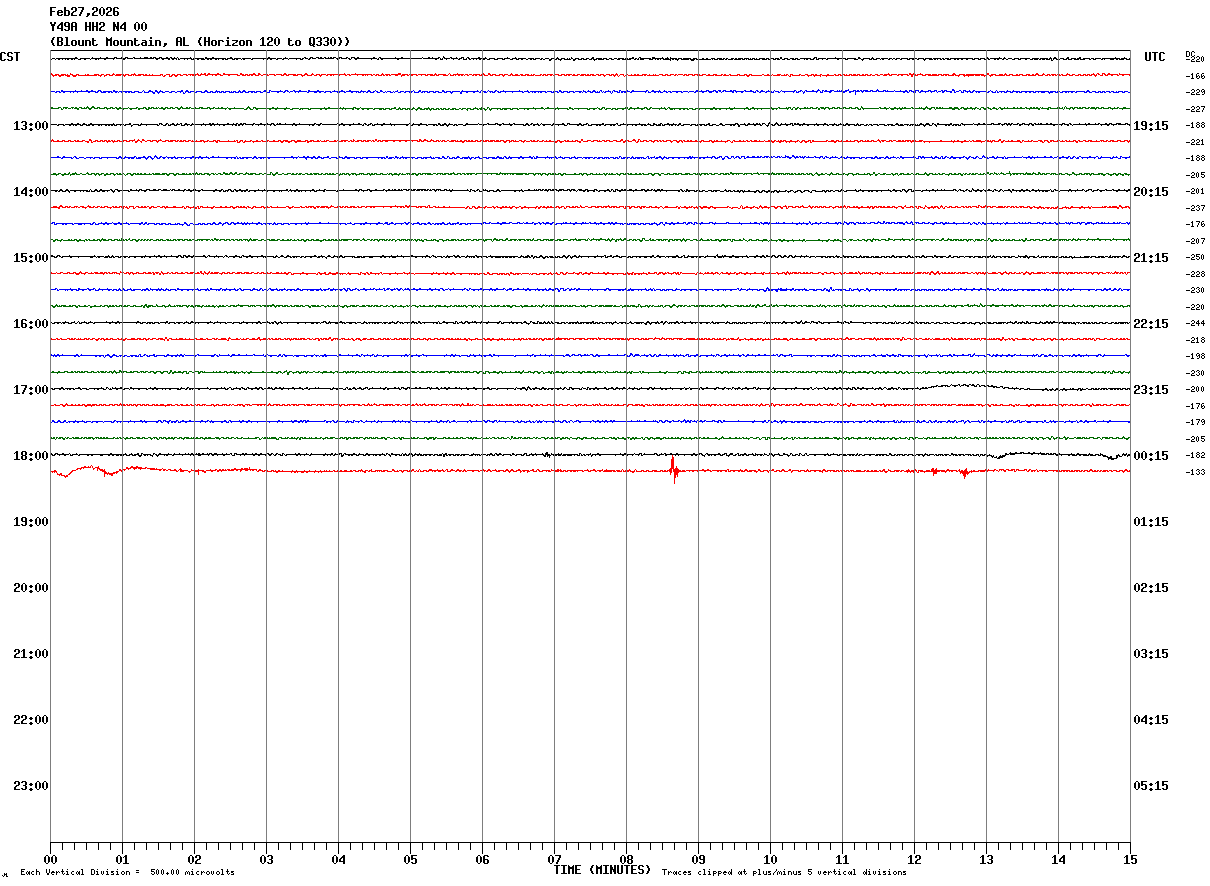Click minute label 08 on the time axis
Viewport: 1210px width, 886px height.
click(x=626, y=859)
